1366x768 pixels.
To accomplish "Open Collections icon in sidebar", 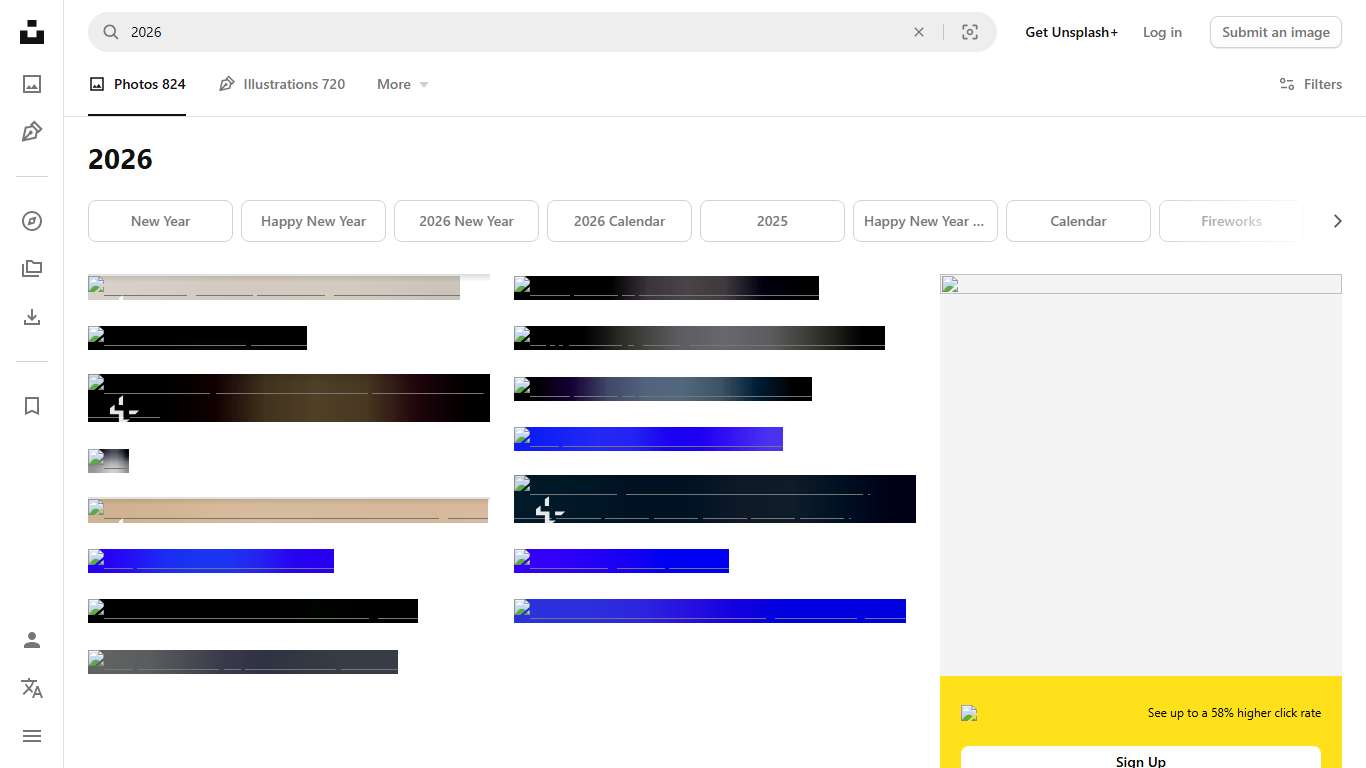I will 32,269.
